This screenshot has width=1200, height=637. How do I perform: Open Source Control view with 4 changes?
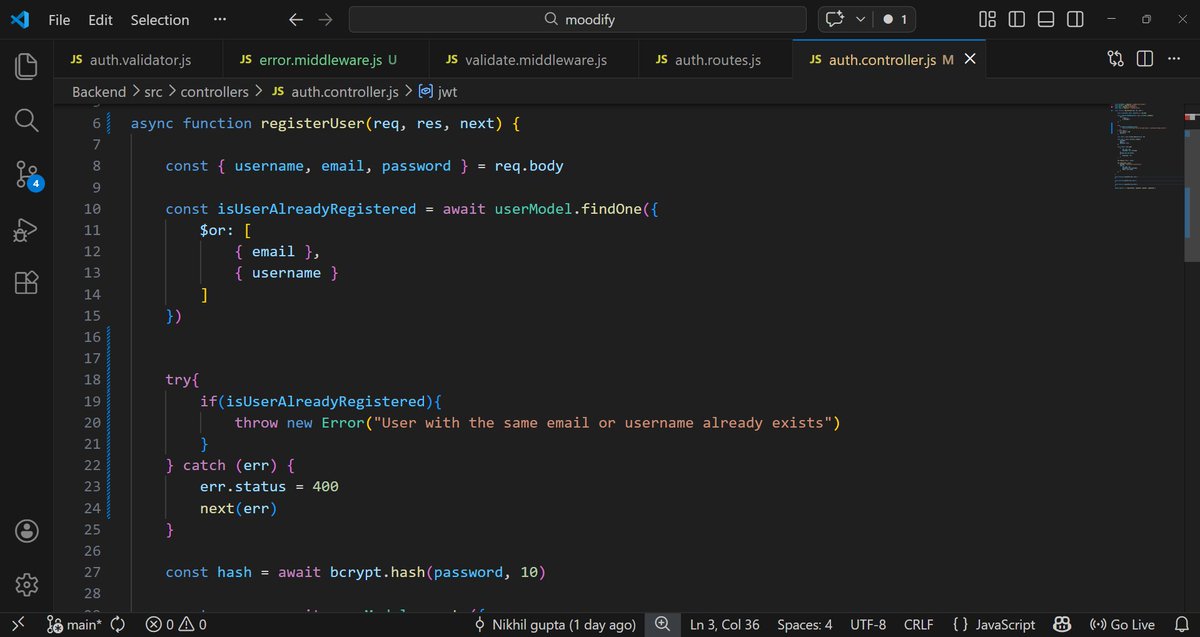(27, 175)
